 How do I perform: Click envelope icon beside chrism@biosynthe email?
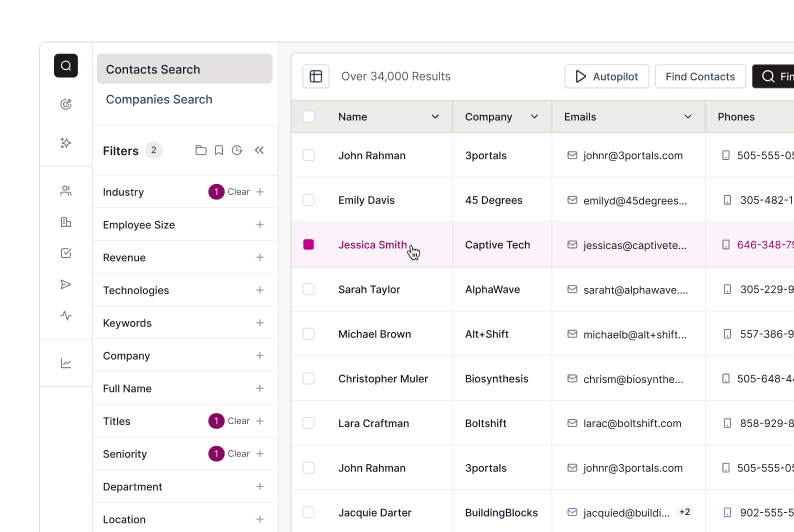pos(572,379)
